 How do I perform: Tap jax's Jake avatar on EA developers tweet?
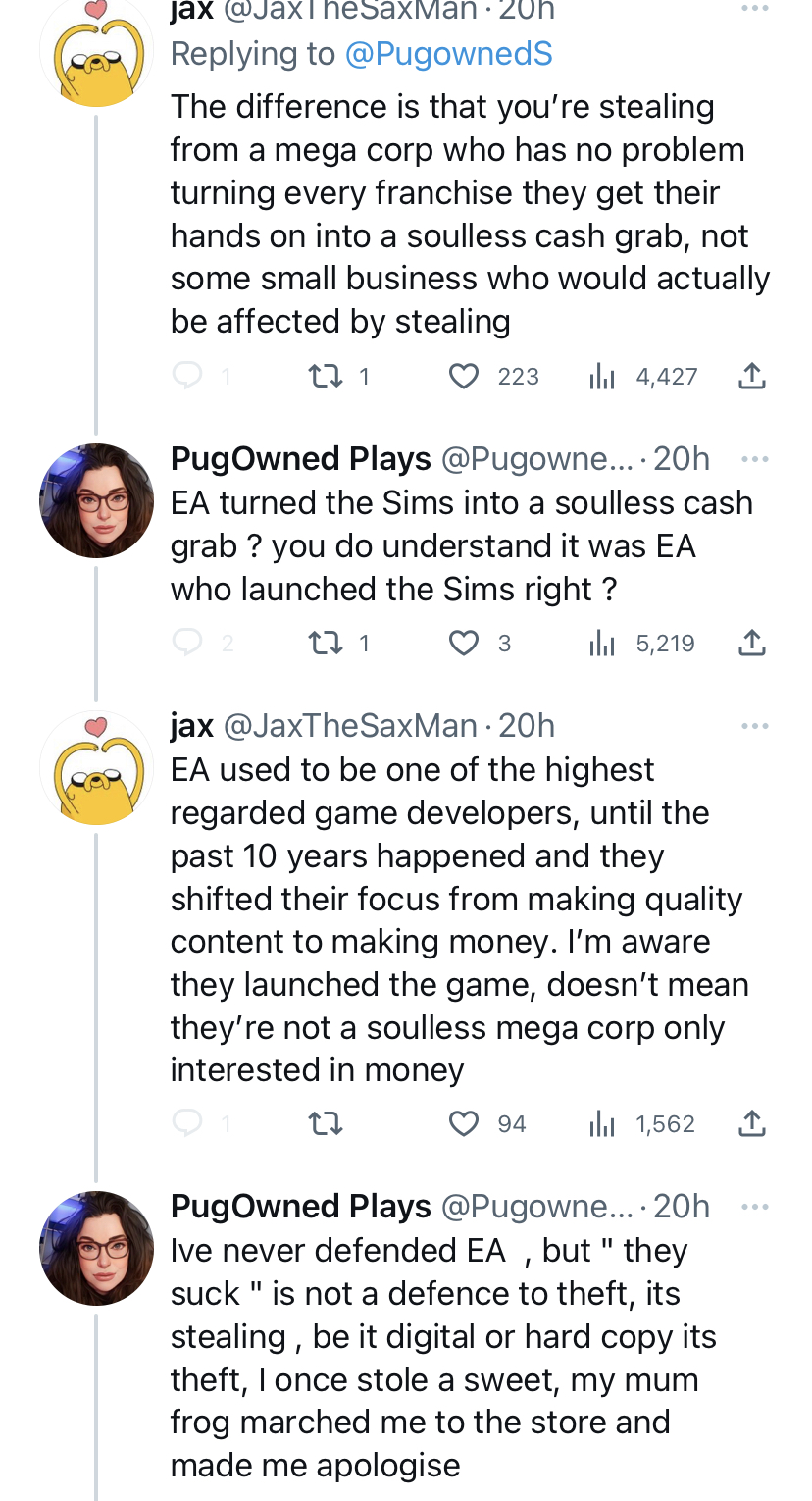point(96,768)
